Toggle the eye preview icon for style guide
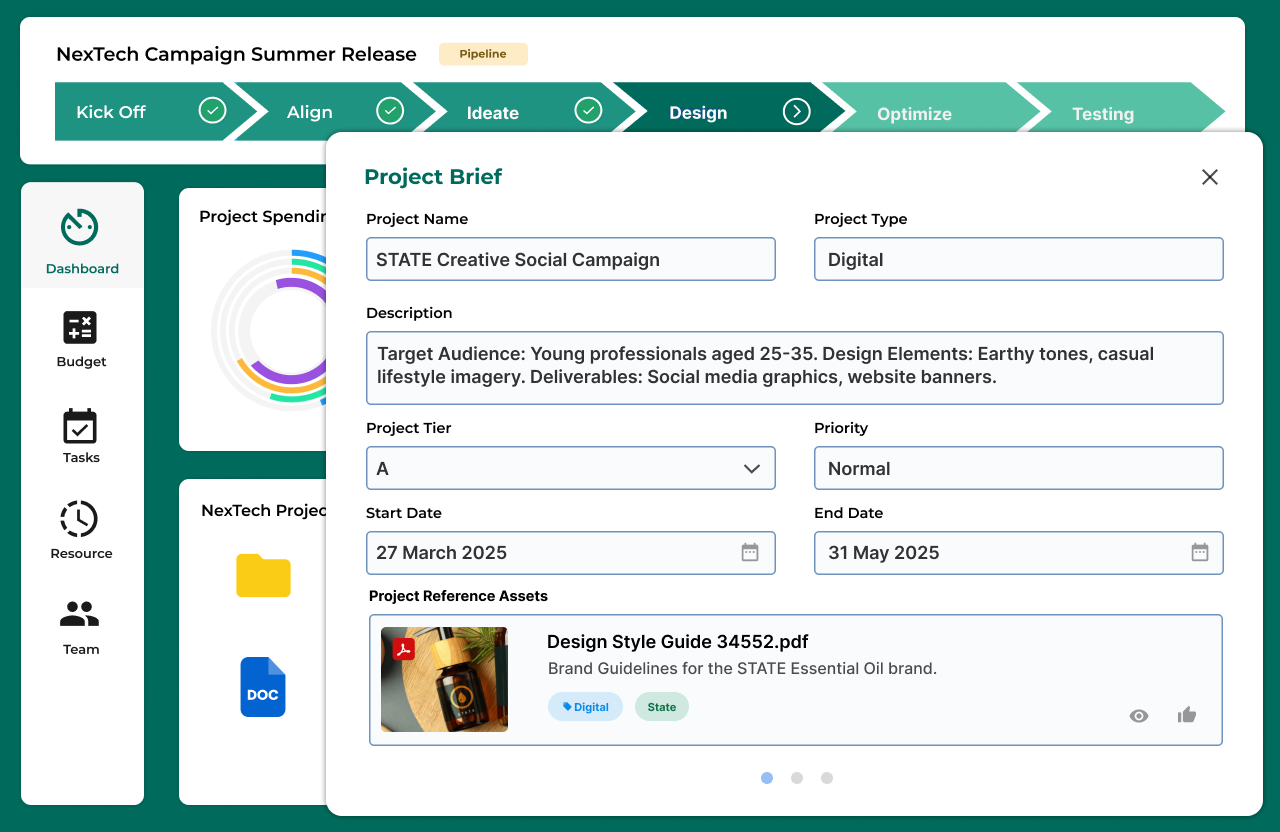1280x832 pixels. pos(1138,716)
